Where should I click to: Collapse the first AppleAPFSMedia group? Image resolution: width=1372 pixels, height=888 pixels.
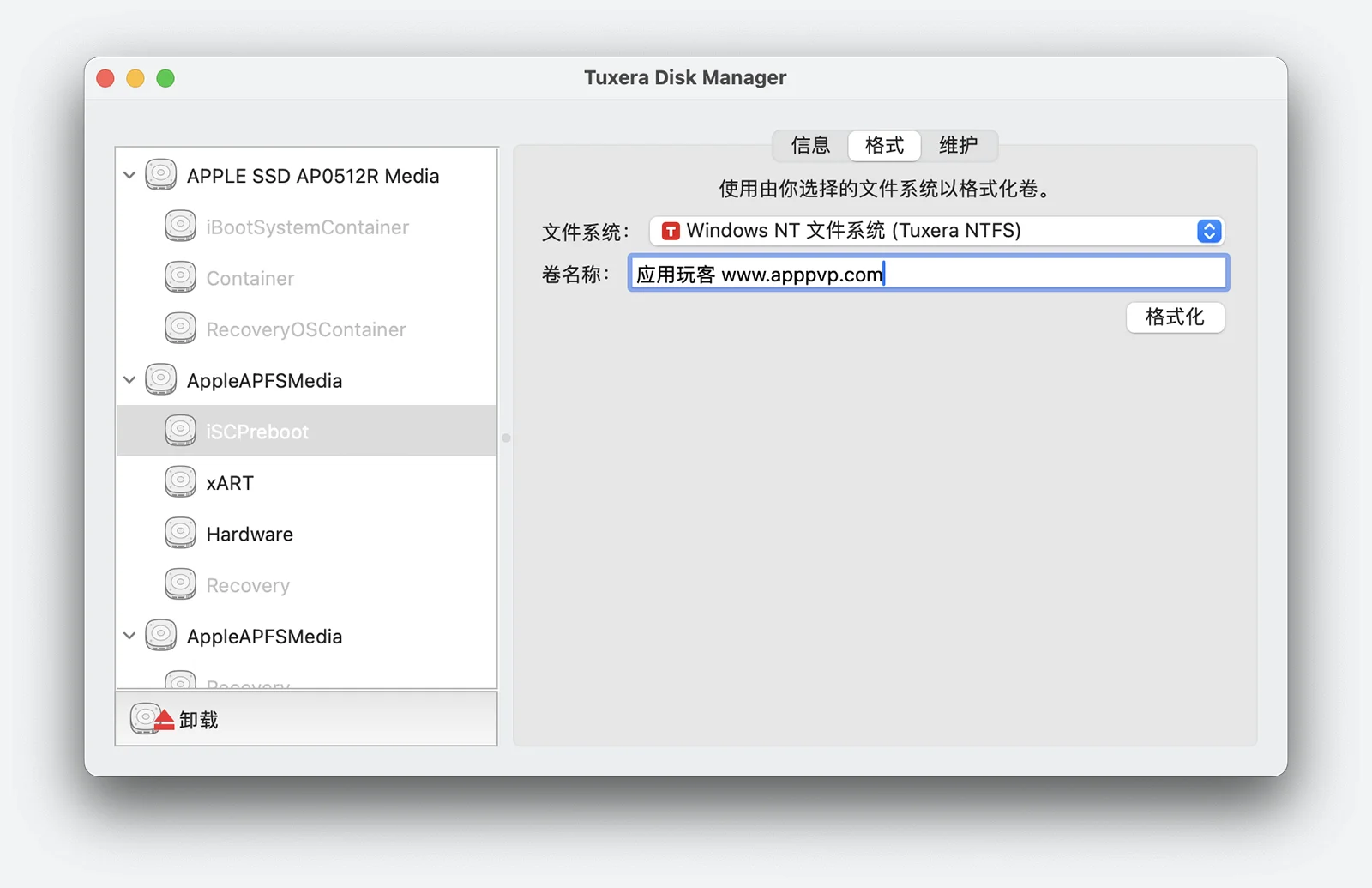(129, 380)
